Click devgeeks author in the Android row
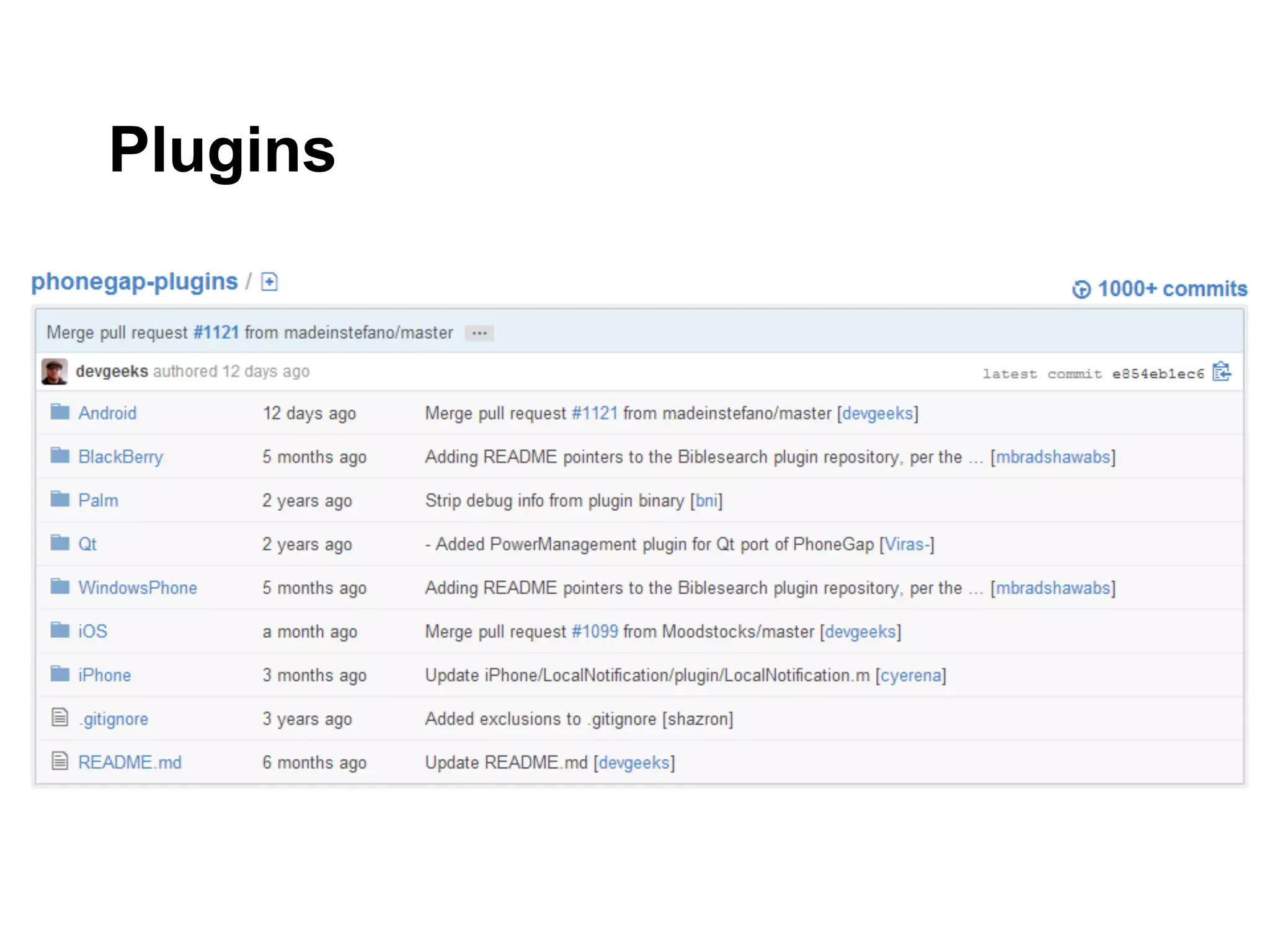The height and width of the screenshot is (952, 1270). tap(877, 413)
